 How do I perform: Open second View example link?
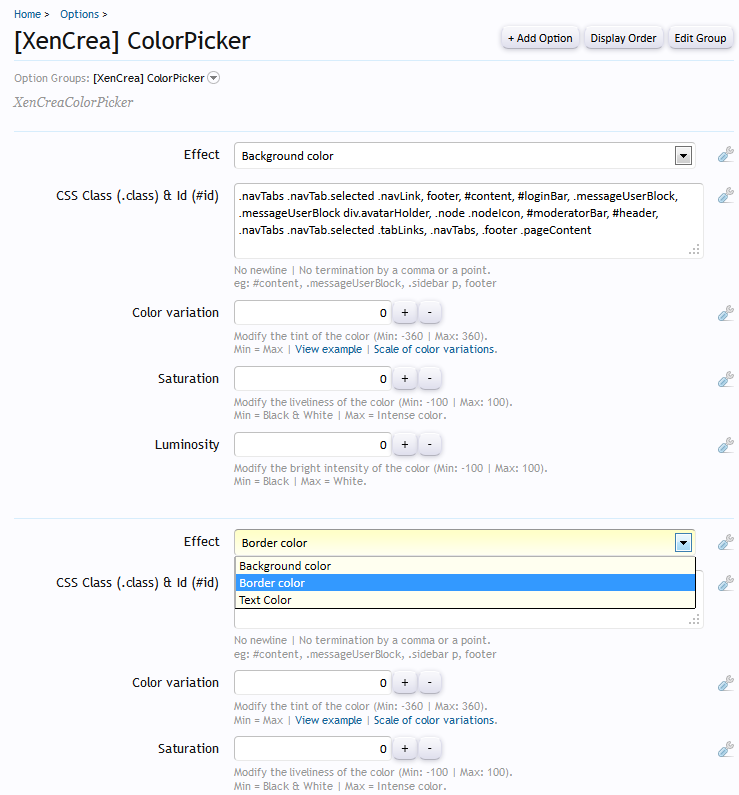click(328, 720)
